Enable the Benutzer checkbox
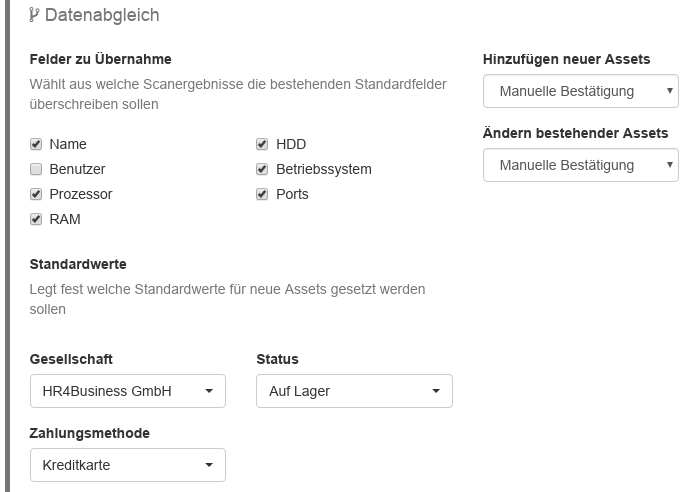 (x=36, y=169)
